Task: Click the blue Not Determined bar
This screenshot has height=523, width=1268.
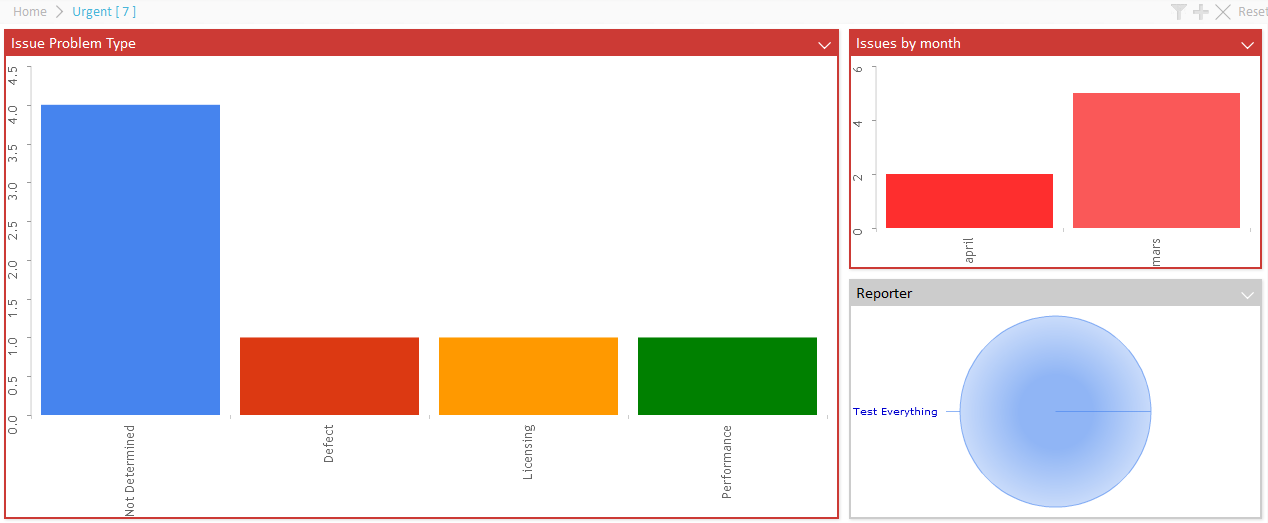Action: tap(130, 260)
